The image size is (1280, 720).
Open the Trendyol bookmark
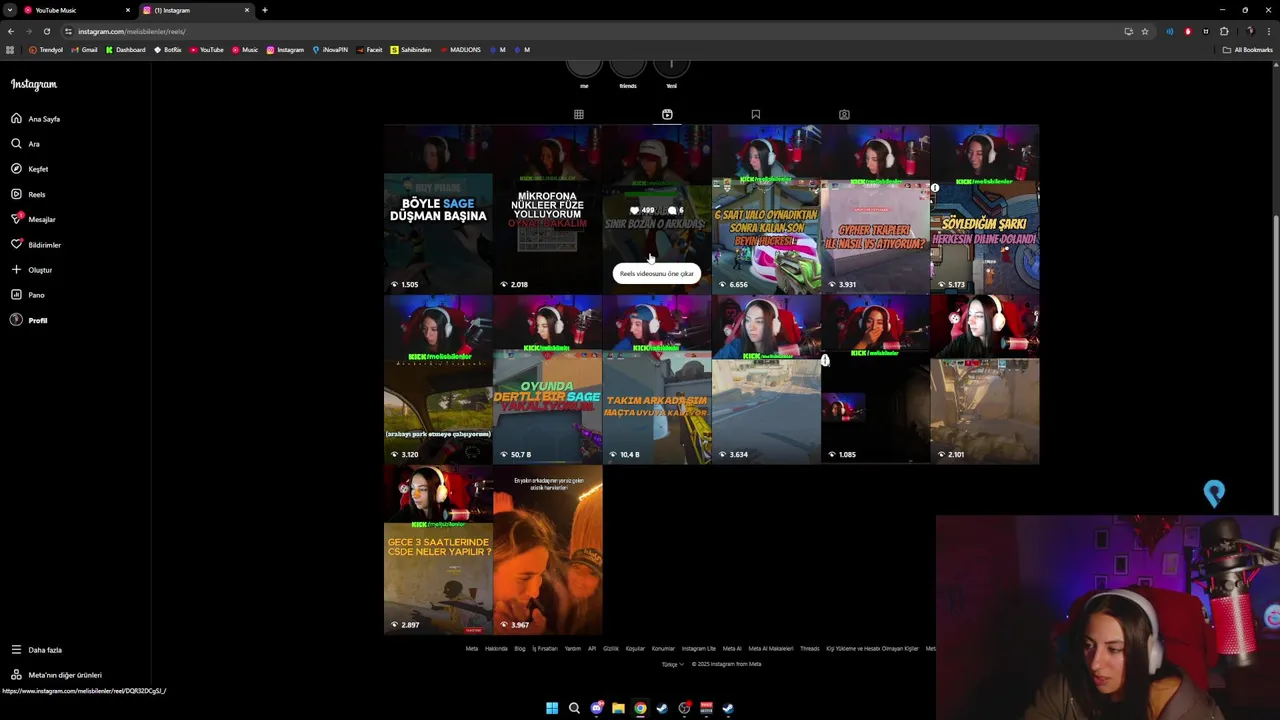46,50
